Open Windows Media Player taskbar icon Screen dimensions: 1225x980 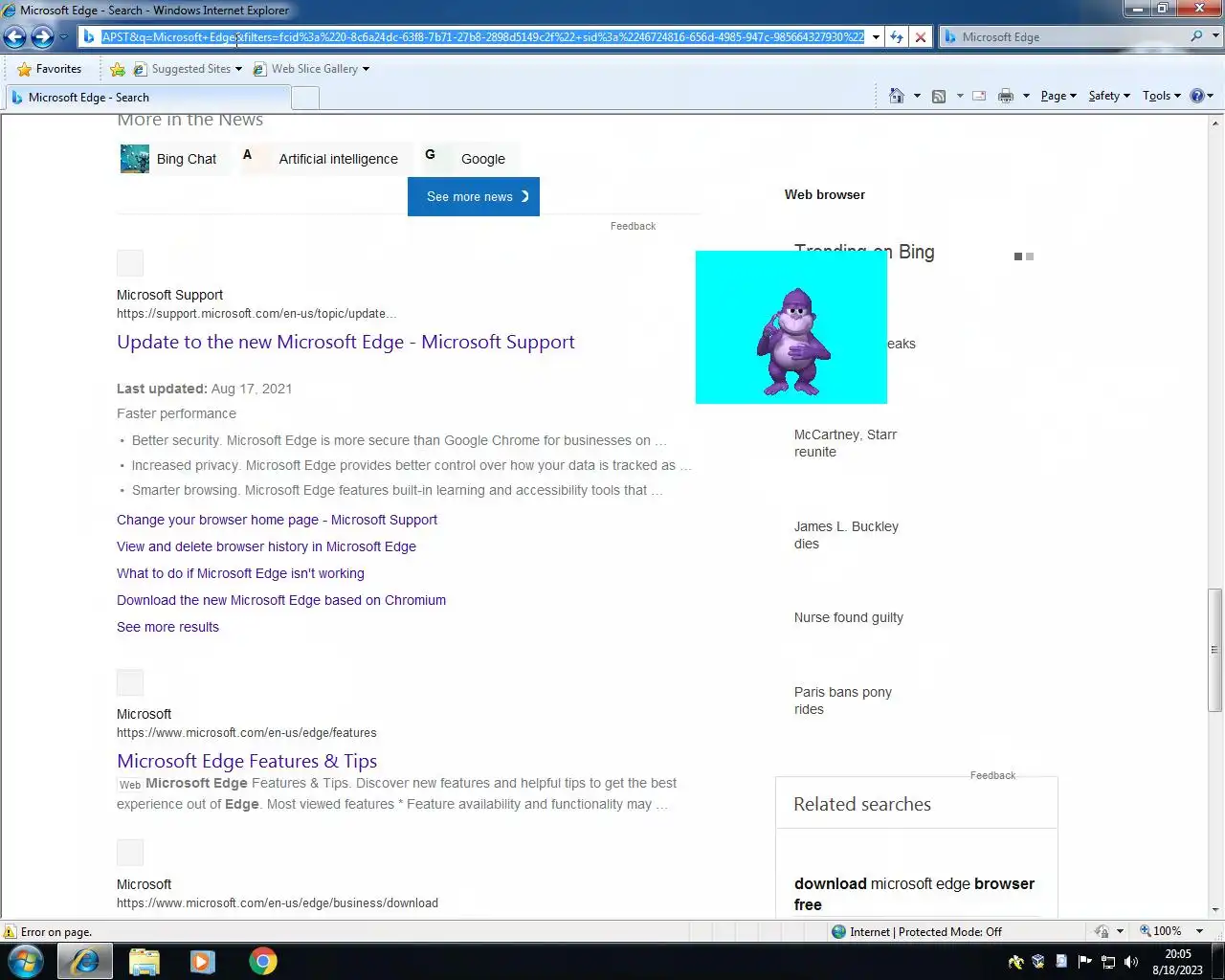pos(202,961)
